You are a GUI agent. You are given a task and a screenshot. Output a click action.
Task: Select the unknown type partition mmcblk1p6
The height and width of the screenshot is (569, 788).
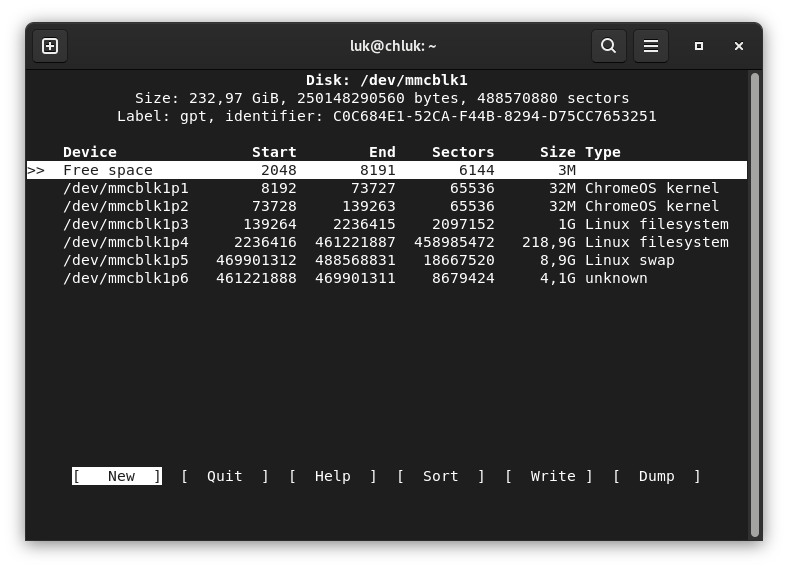point(126,278)
